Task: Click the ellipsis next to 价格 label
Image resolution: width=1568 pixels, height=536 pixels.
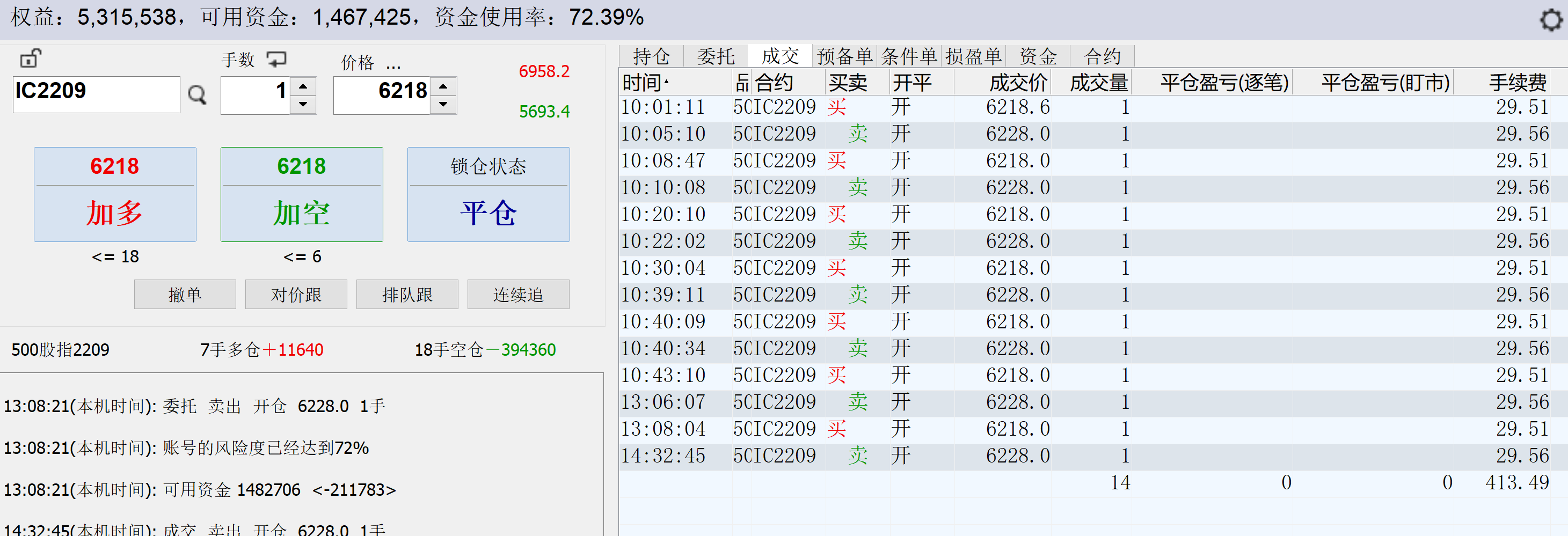Action: (x=393, y=63)
